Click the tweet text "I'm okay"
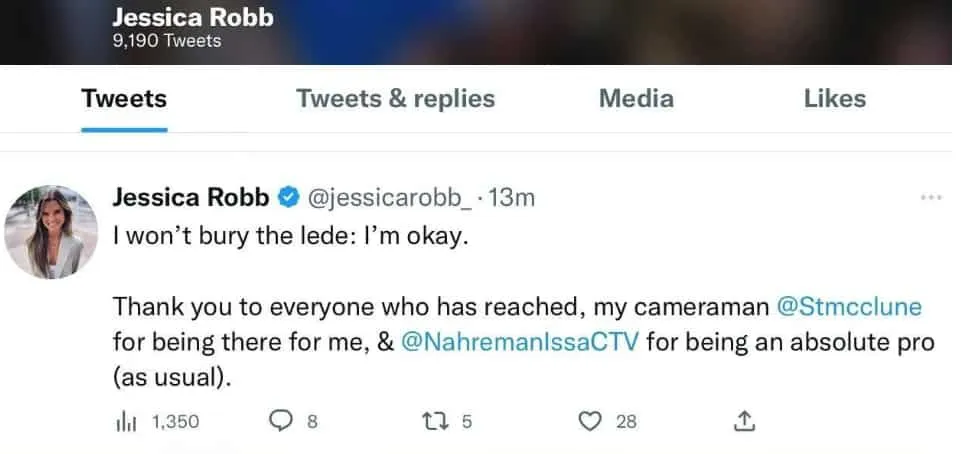Screen dimensions: 961x454 click(x=426, y=241)
